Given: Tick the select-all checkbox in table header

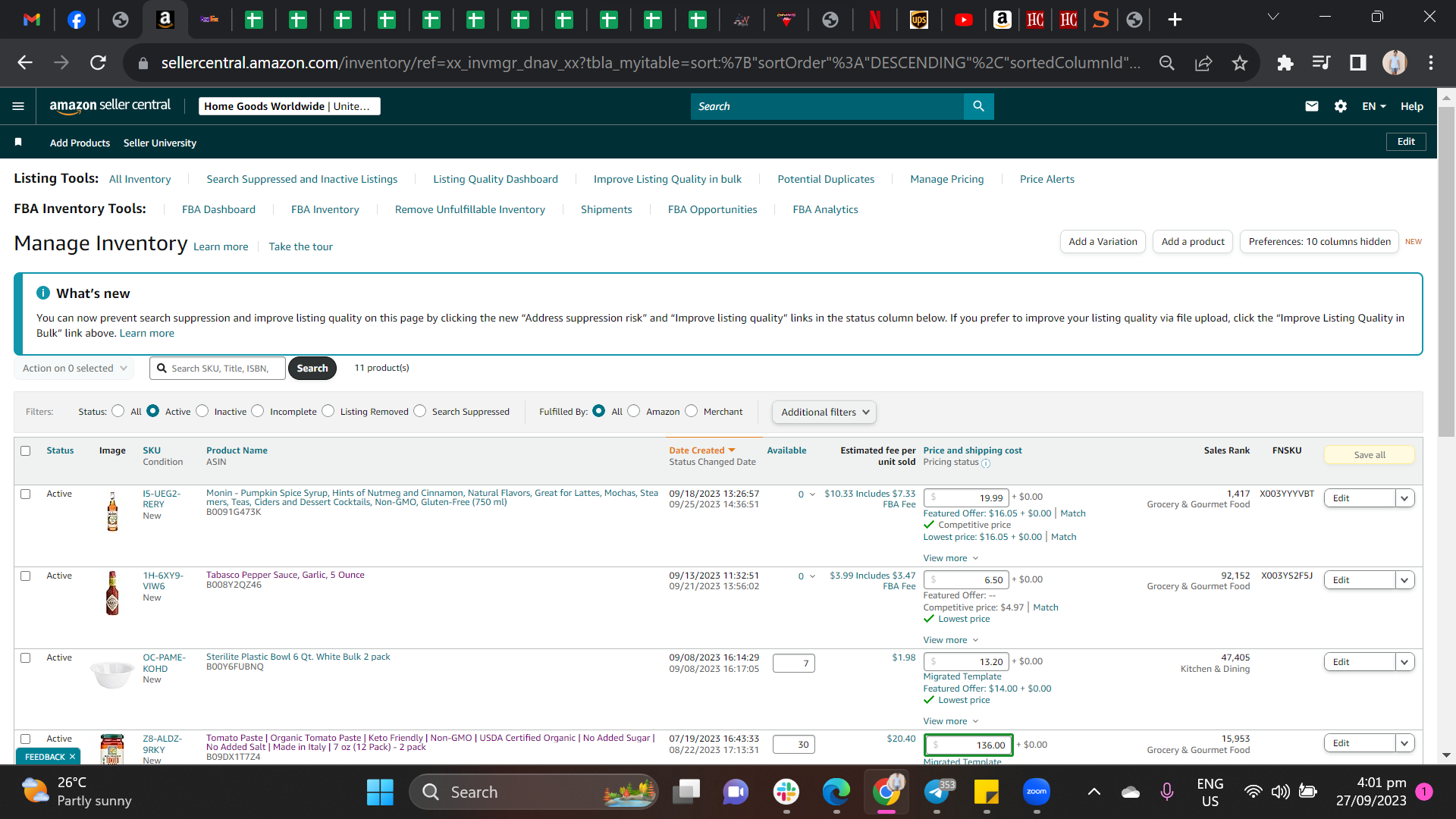Looking at the screenshot, I should coord(25,450).
